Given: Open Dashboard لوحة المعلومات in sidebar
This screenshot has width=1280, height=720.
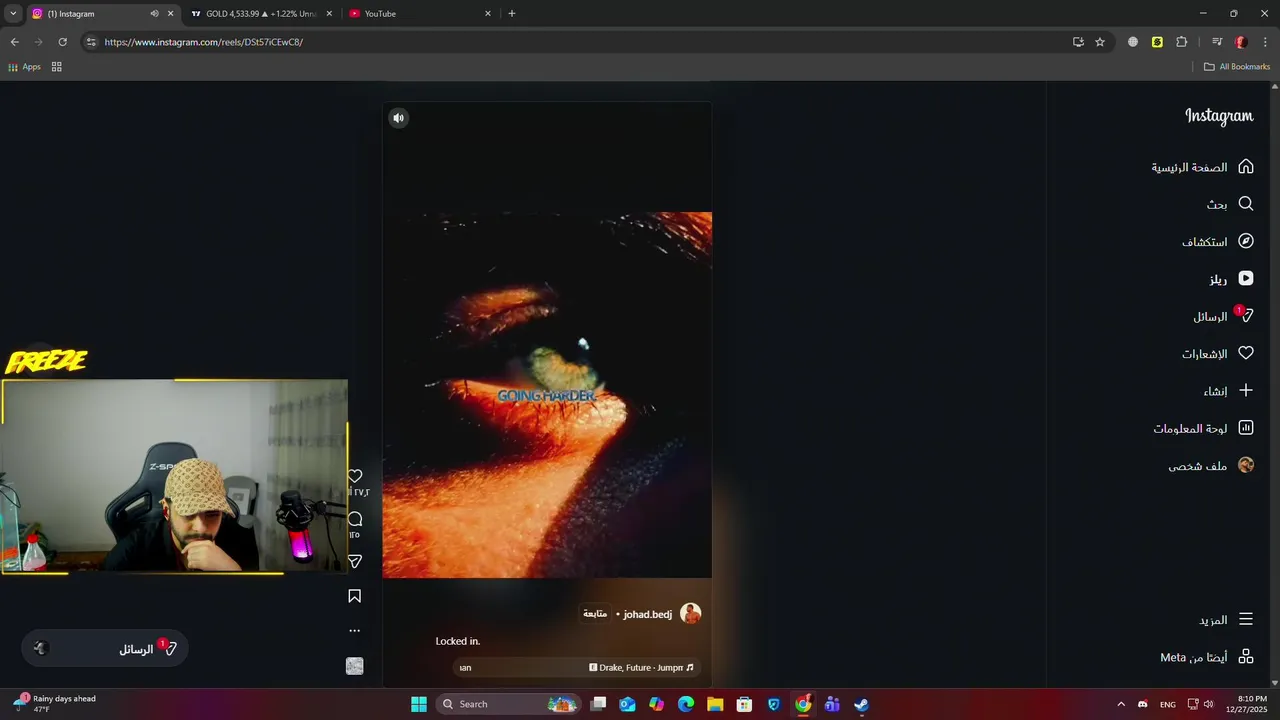Looking at the screenshot, I should pyautogui.click(x=1203, y=428).
